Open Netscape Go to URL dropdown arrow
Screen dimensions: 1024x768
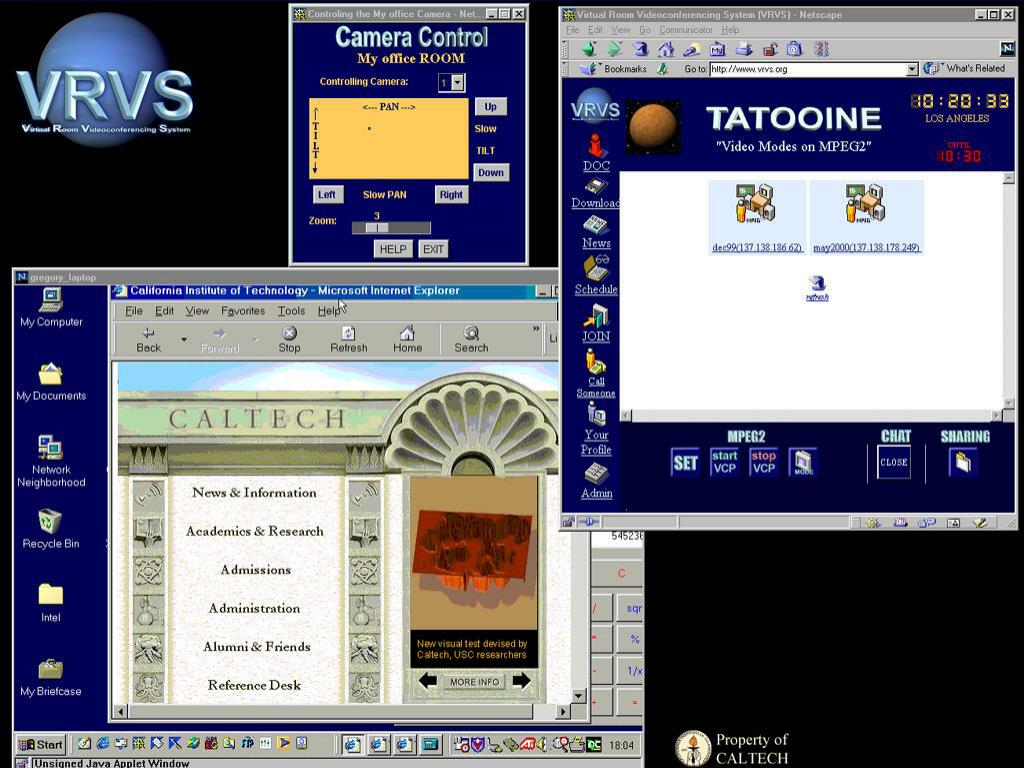[x=912, y=69]
